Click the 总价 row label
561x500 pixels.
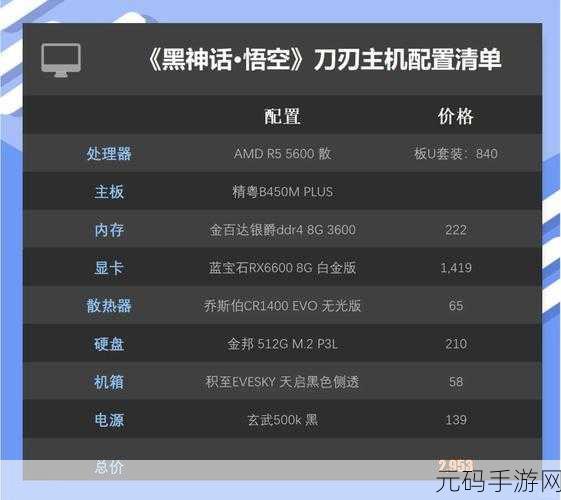tap(109, 467)
